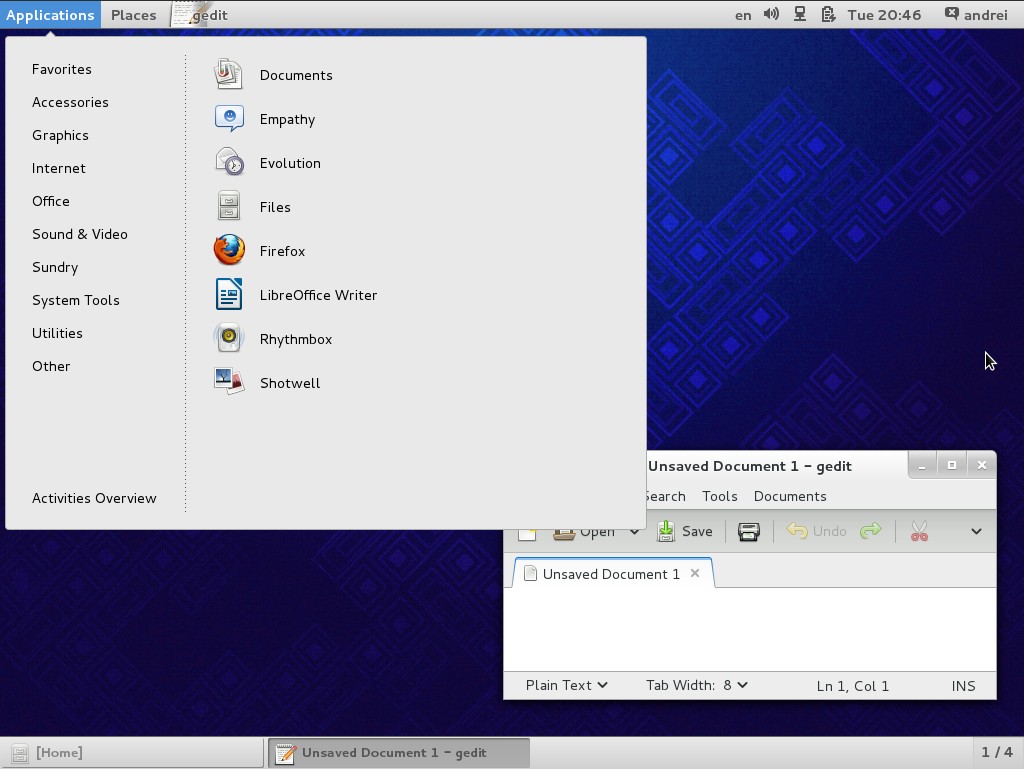Open the volume icon in the top bar
The image size is (1024, 769).
[772, 14]
